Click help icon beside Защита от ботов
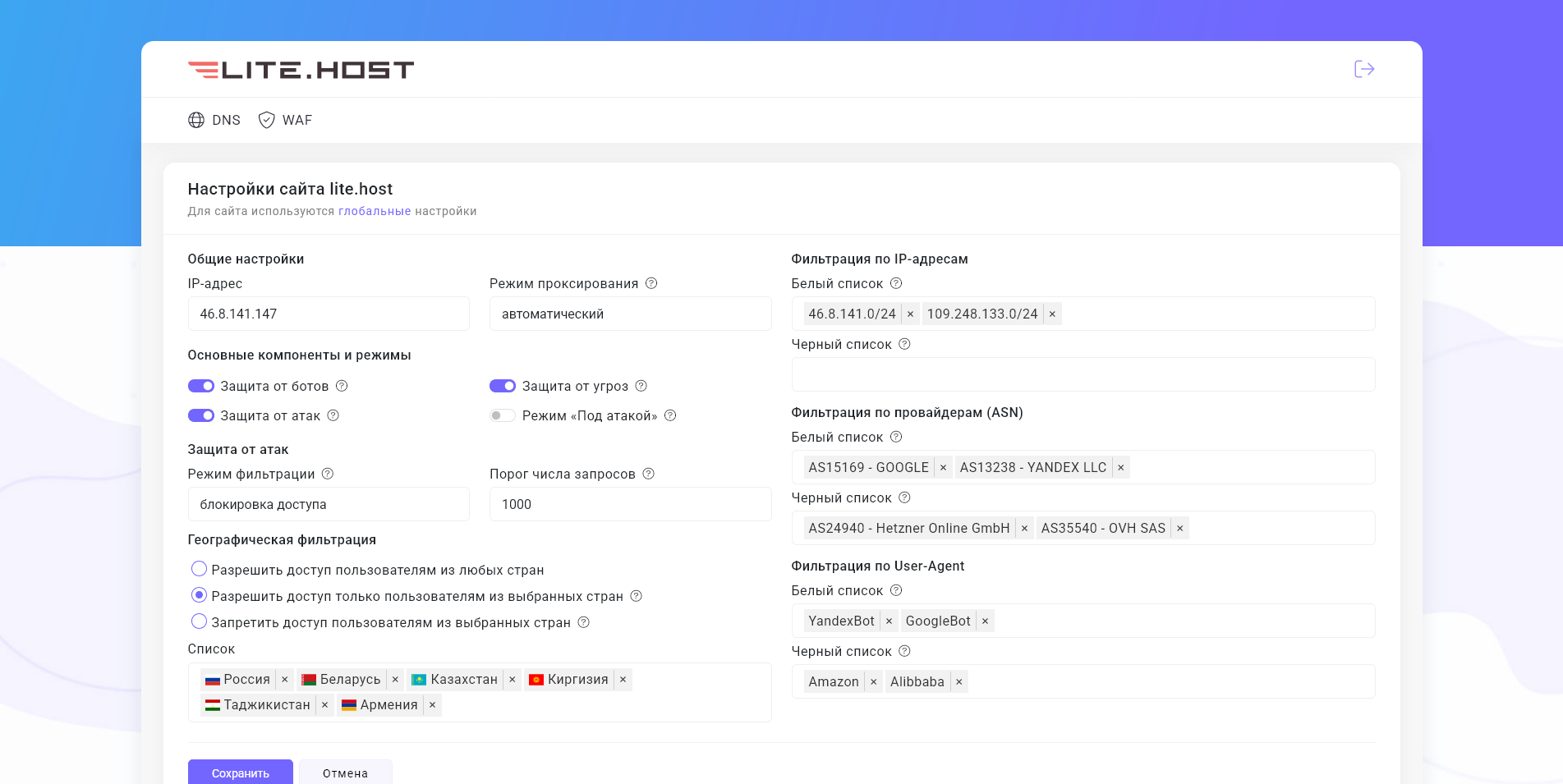 click(x=342, y=386)
